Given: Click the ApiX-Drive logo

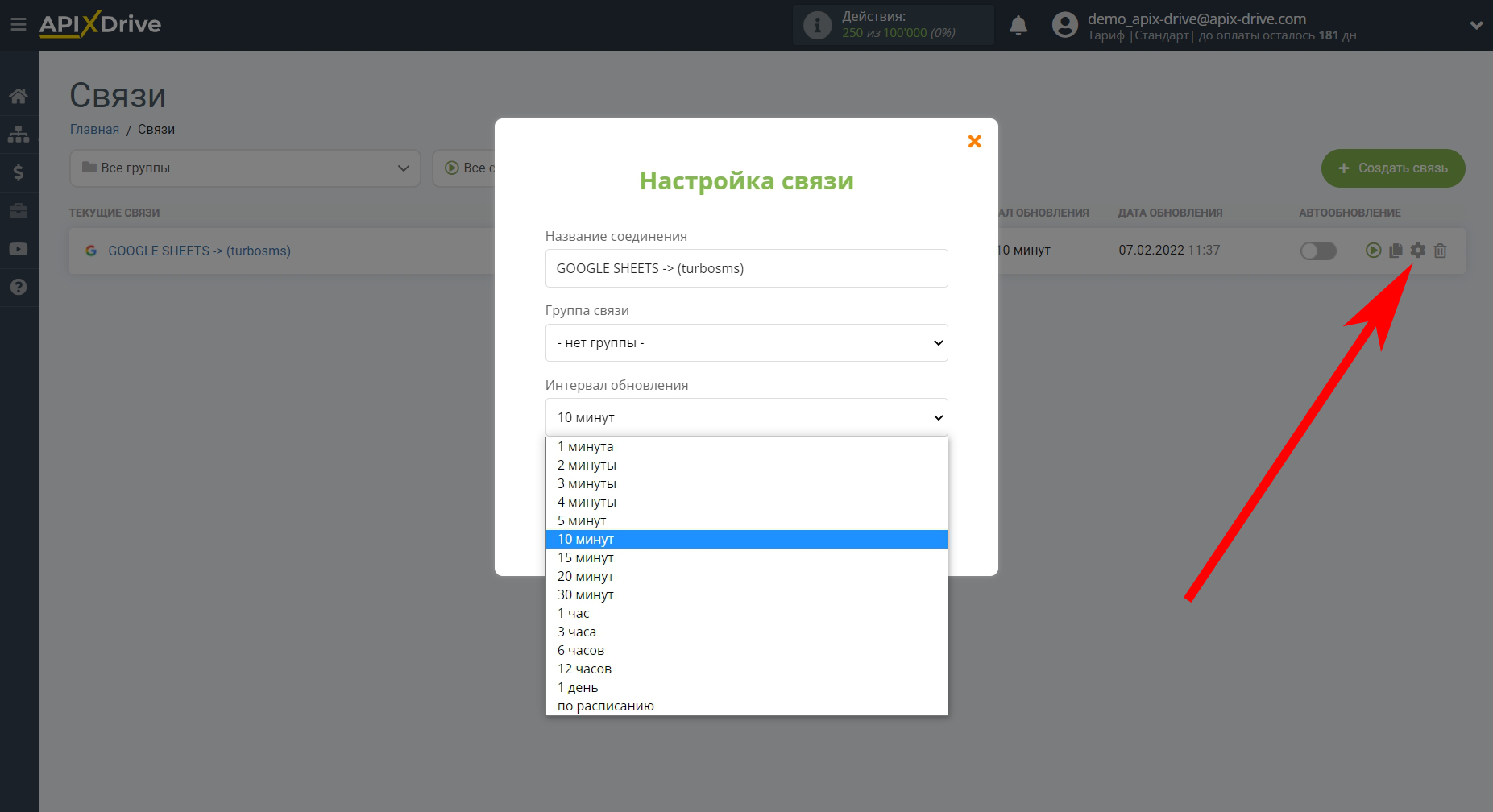Looking at the screenshot, I should click(x=100, y=24).
